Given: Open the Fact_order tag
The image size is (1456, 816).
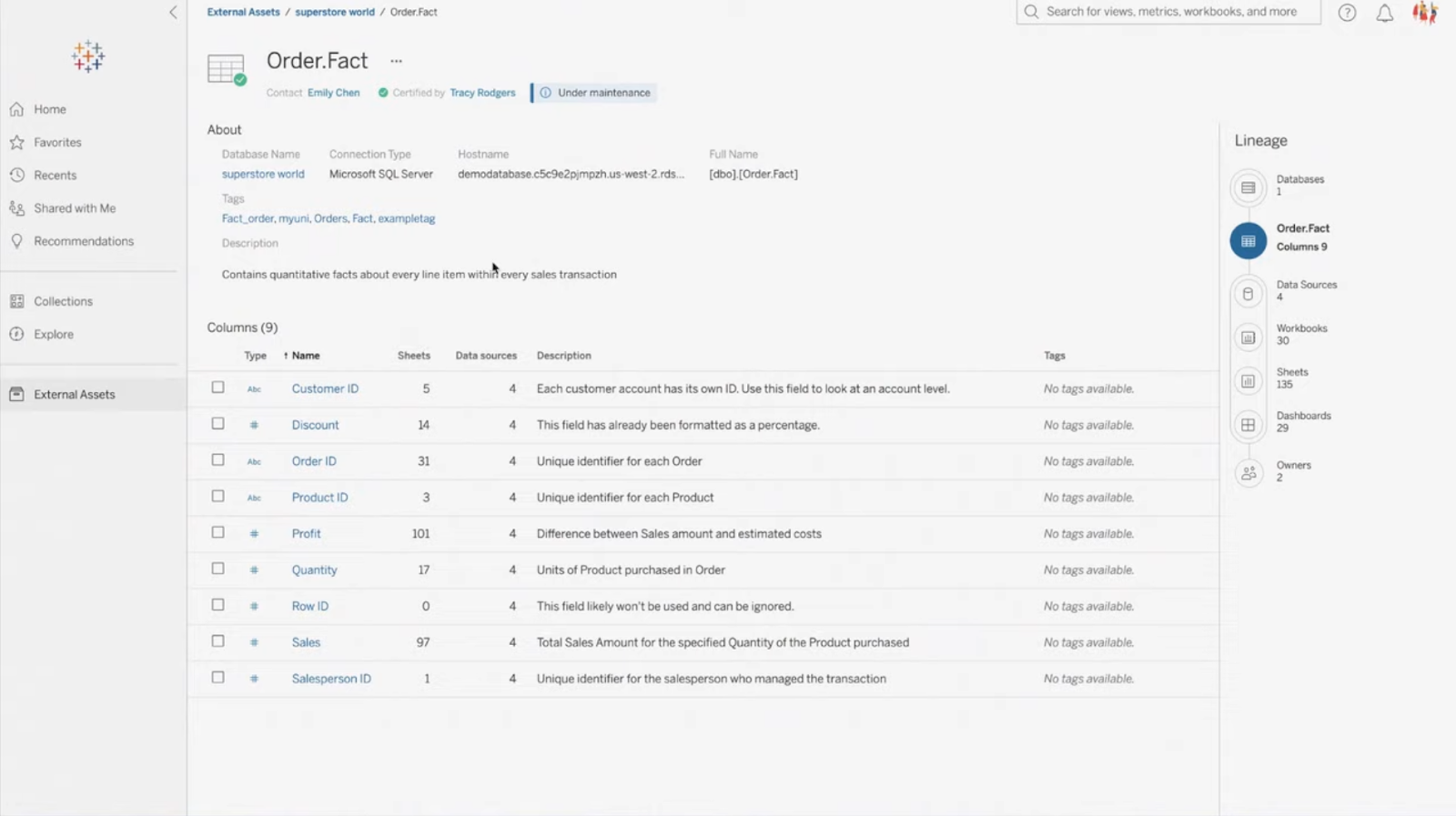Looking at the screenshot, I should (x=248, y=218).
